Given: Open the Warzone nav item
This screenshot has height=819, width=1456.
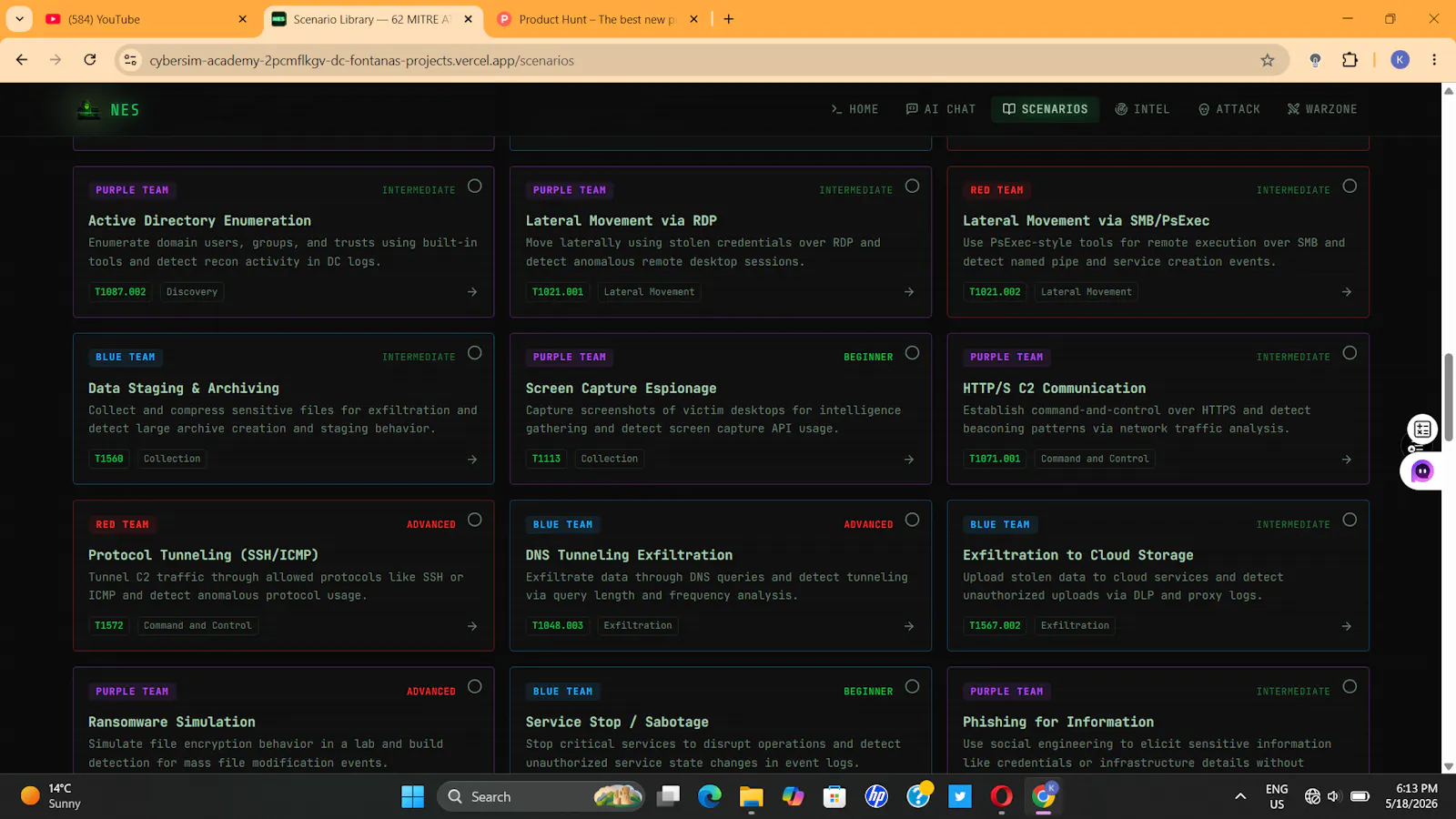Looking at the screenshot, I should click(1322, 109).
